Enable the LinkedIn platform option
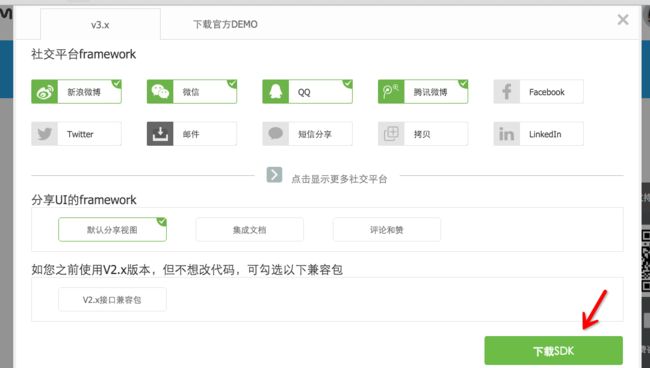 click(538, 134)
